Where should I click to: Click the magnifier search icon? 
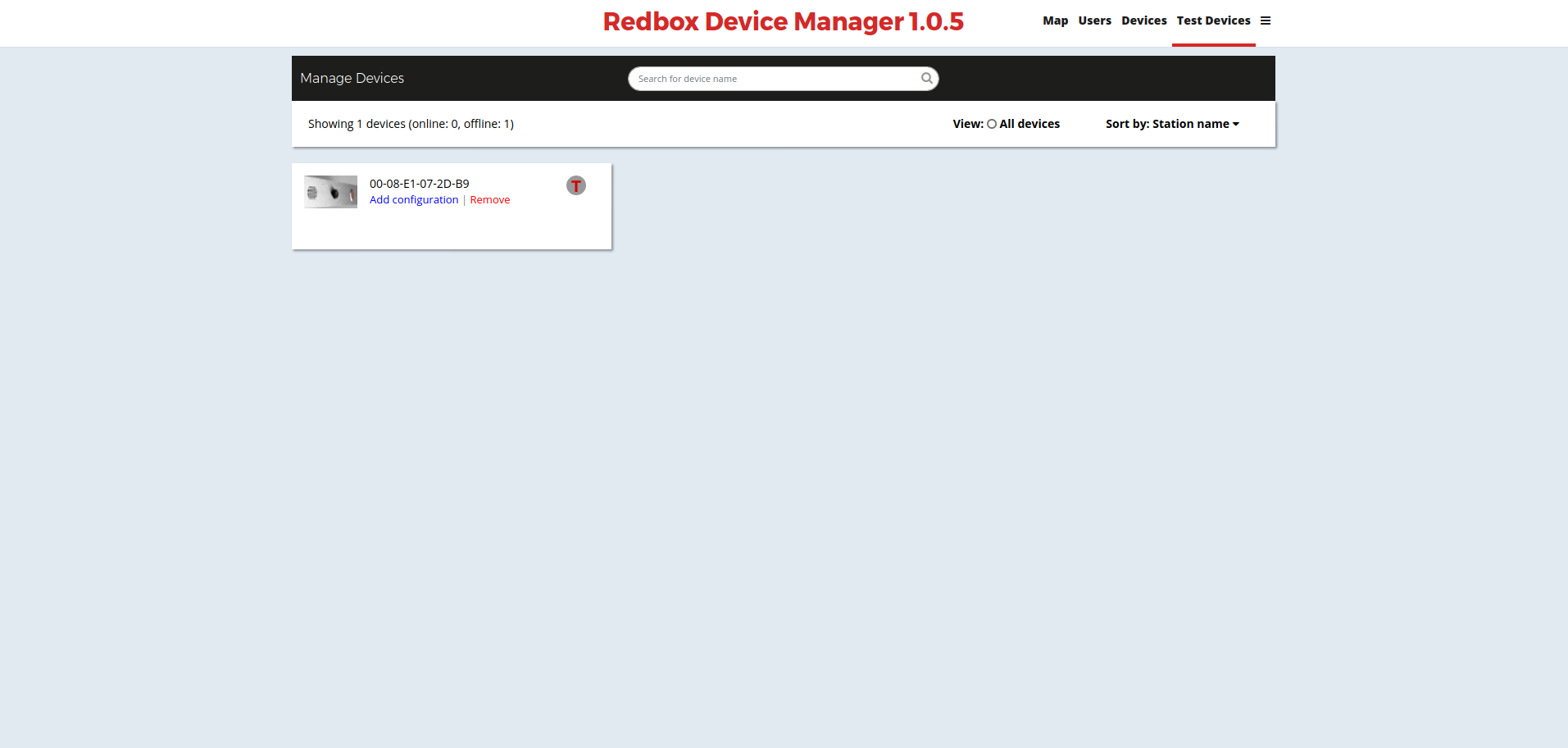coord(926,79)
